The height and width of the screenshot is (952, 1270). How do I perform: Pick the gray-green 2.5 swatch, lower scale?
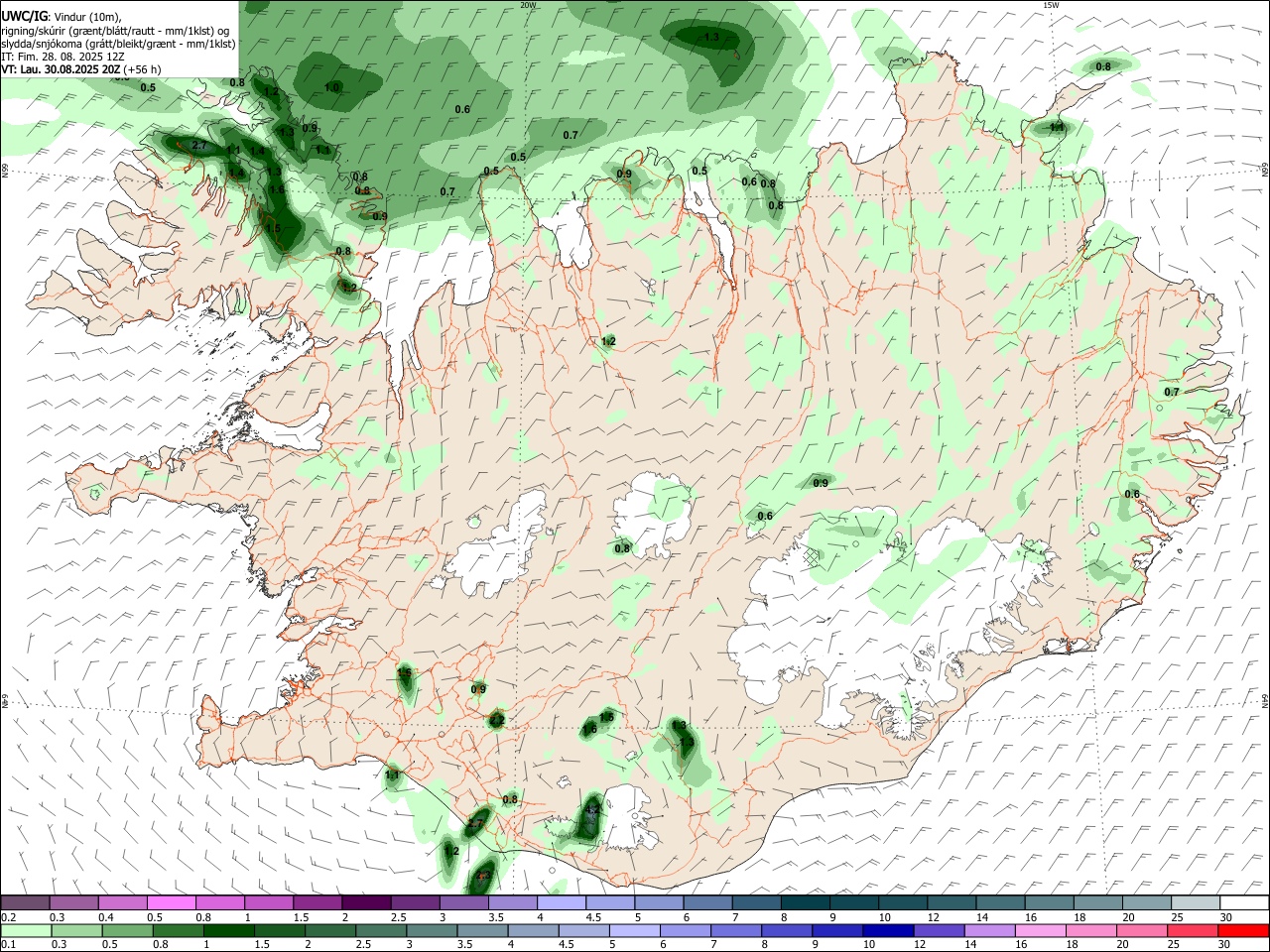pyautogui.click(x=381, y=929)
